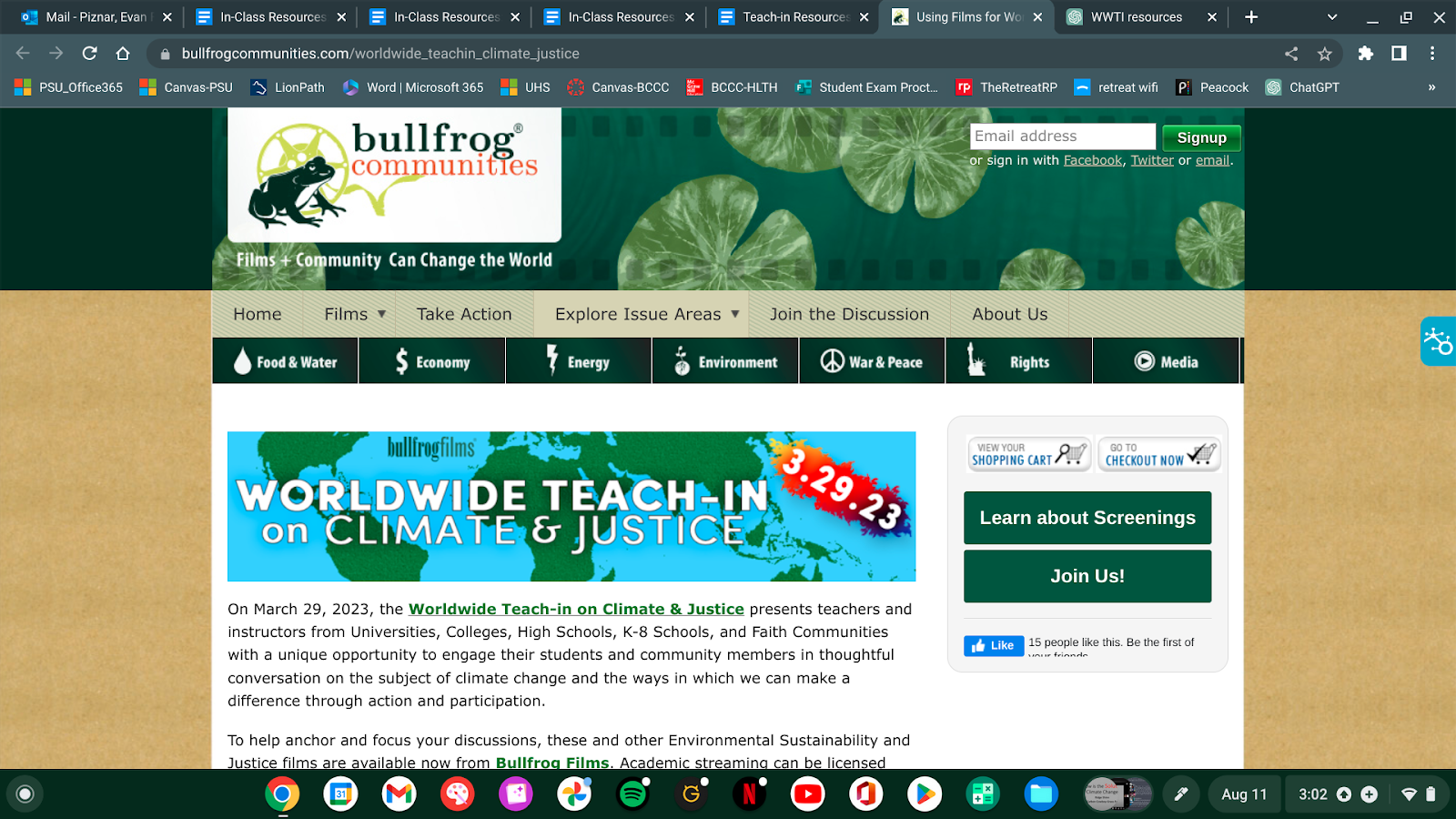Open the ChromeOS launcher
This screenshot has height=819, width=1456.
[x=25, y=794]
